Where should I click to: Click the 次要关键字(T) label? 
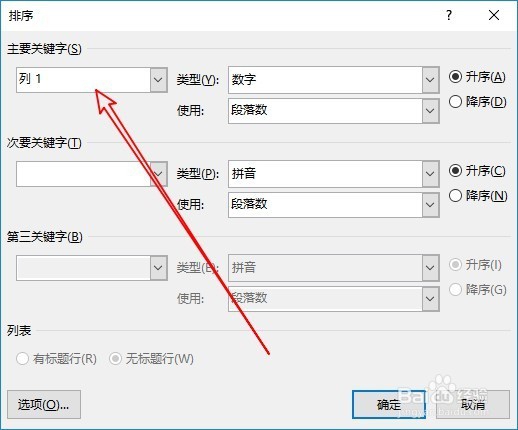click(x=44, y=143)
